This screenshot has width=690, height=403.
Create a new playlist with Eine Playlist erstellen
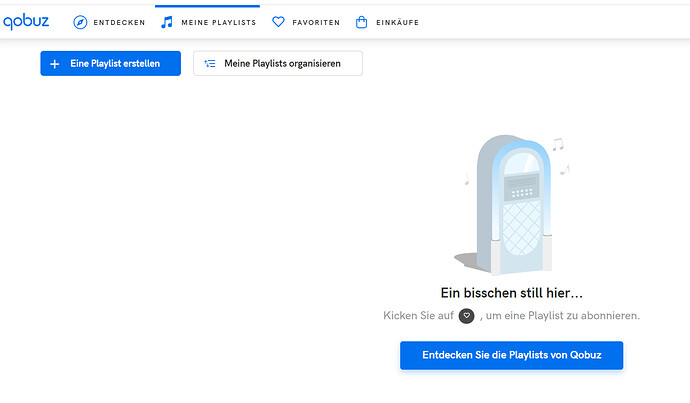click(x=110, y=63)
